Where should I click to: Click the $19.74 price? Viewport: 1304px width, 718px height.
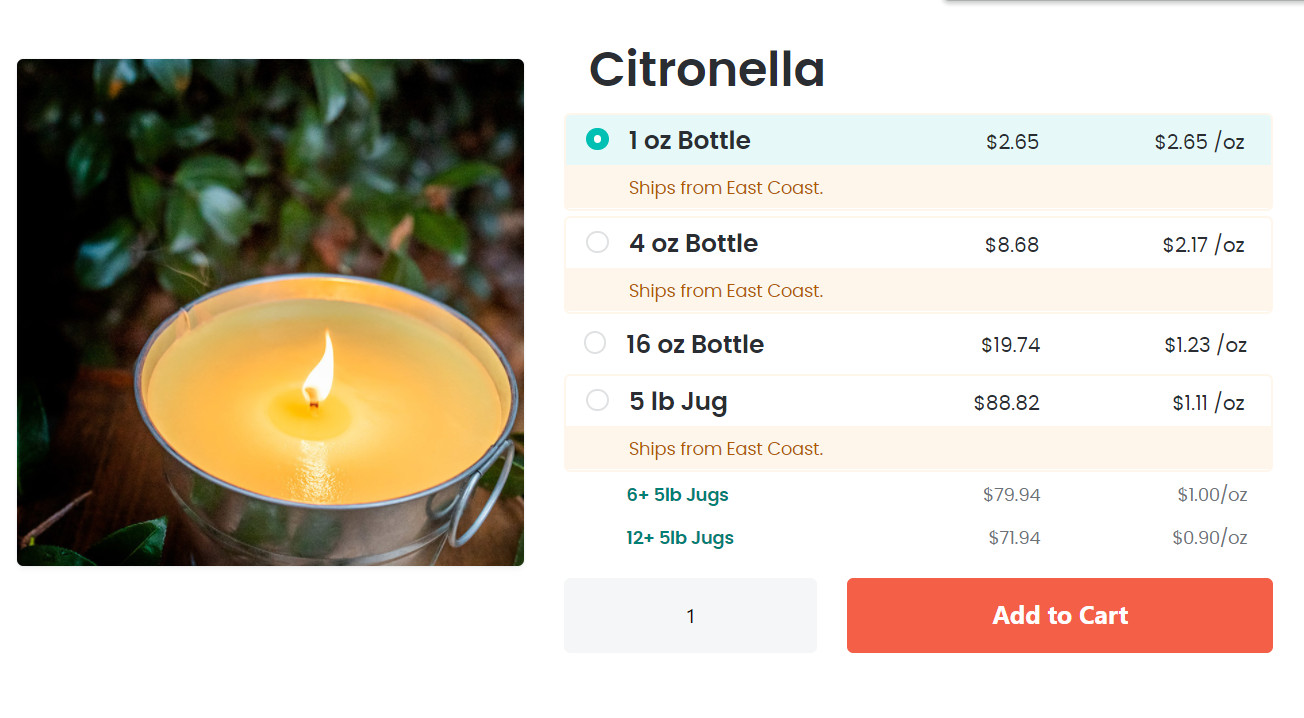tap(1010, 345)
